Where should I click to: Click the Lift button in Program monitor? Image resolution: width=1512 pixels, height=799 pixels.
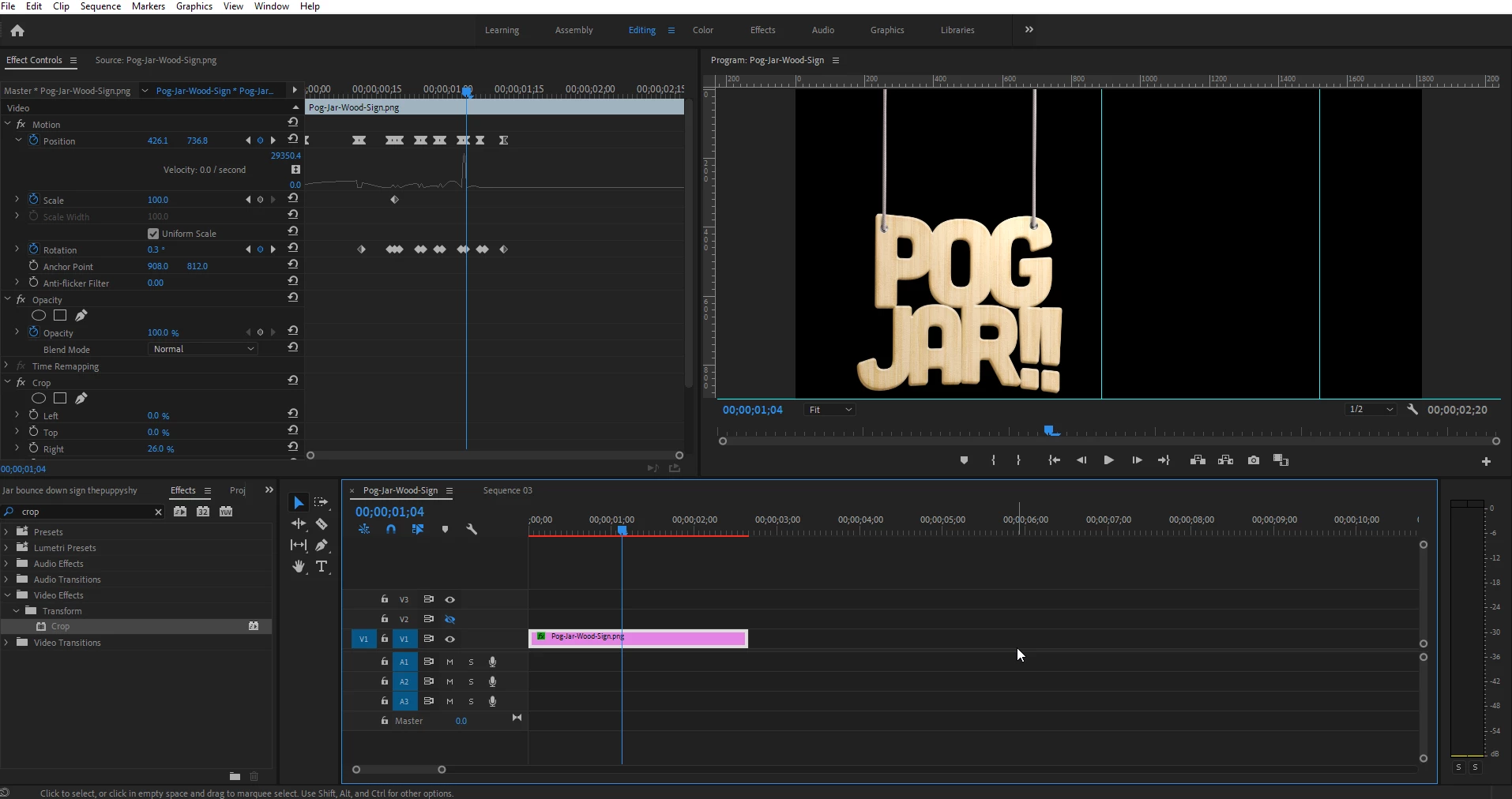click(1198, 460)
